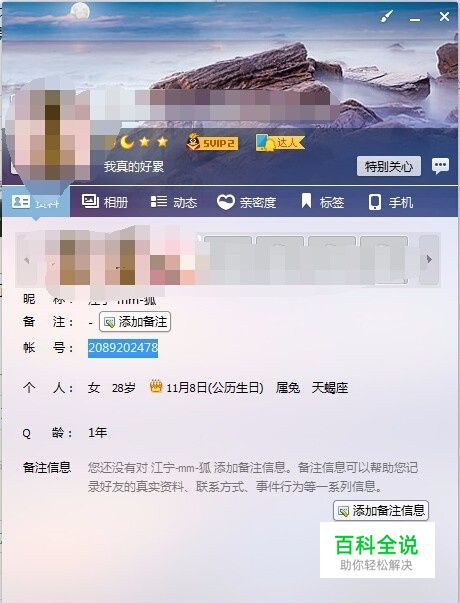
Task: Open the 相册 album tab
Action: (x=105, y=202)
